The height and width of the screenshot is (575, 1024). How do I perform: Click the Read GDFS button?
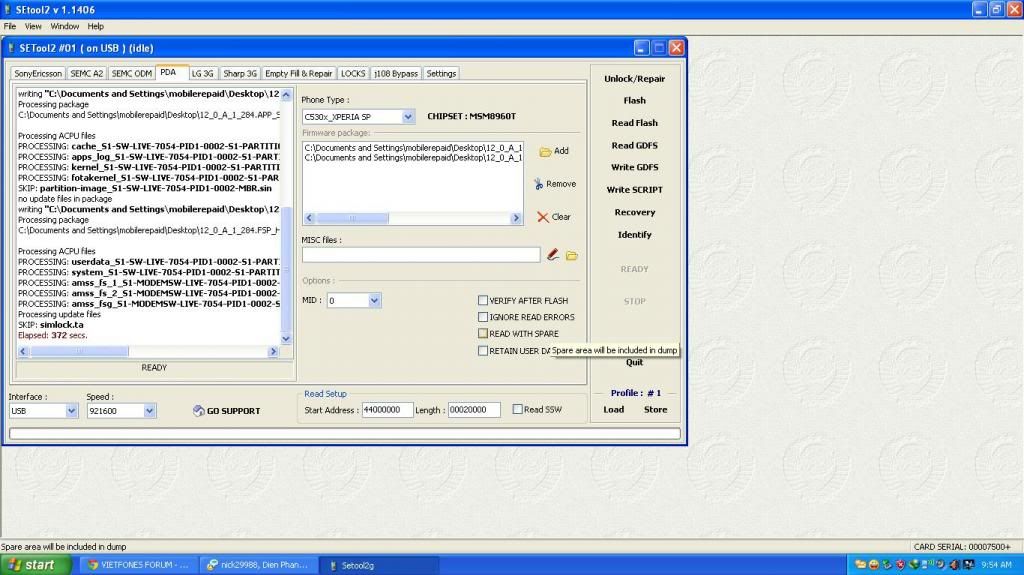pyautogui.click(x=634, y=145)
